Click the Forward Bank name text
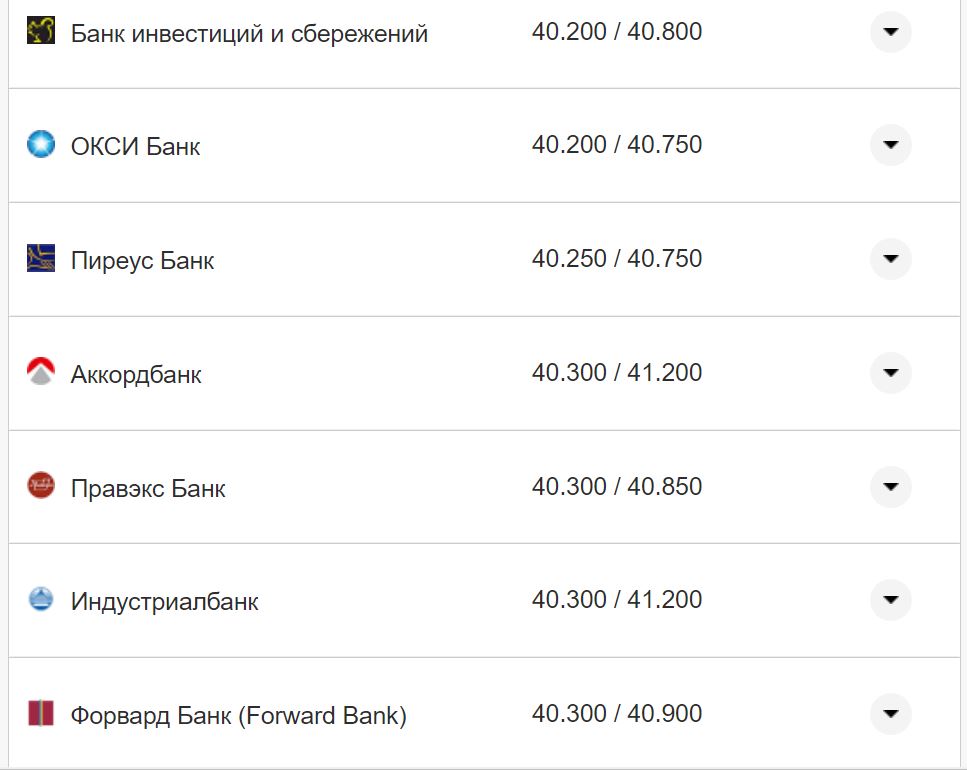The height and width of the screenshot is (770, 967). (237, 715)
